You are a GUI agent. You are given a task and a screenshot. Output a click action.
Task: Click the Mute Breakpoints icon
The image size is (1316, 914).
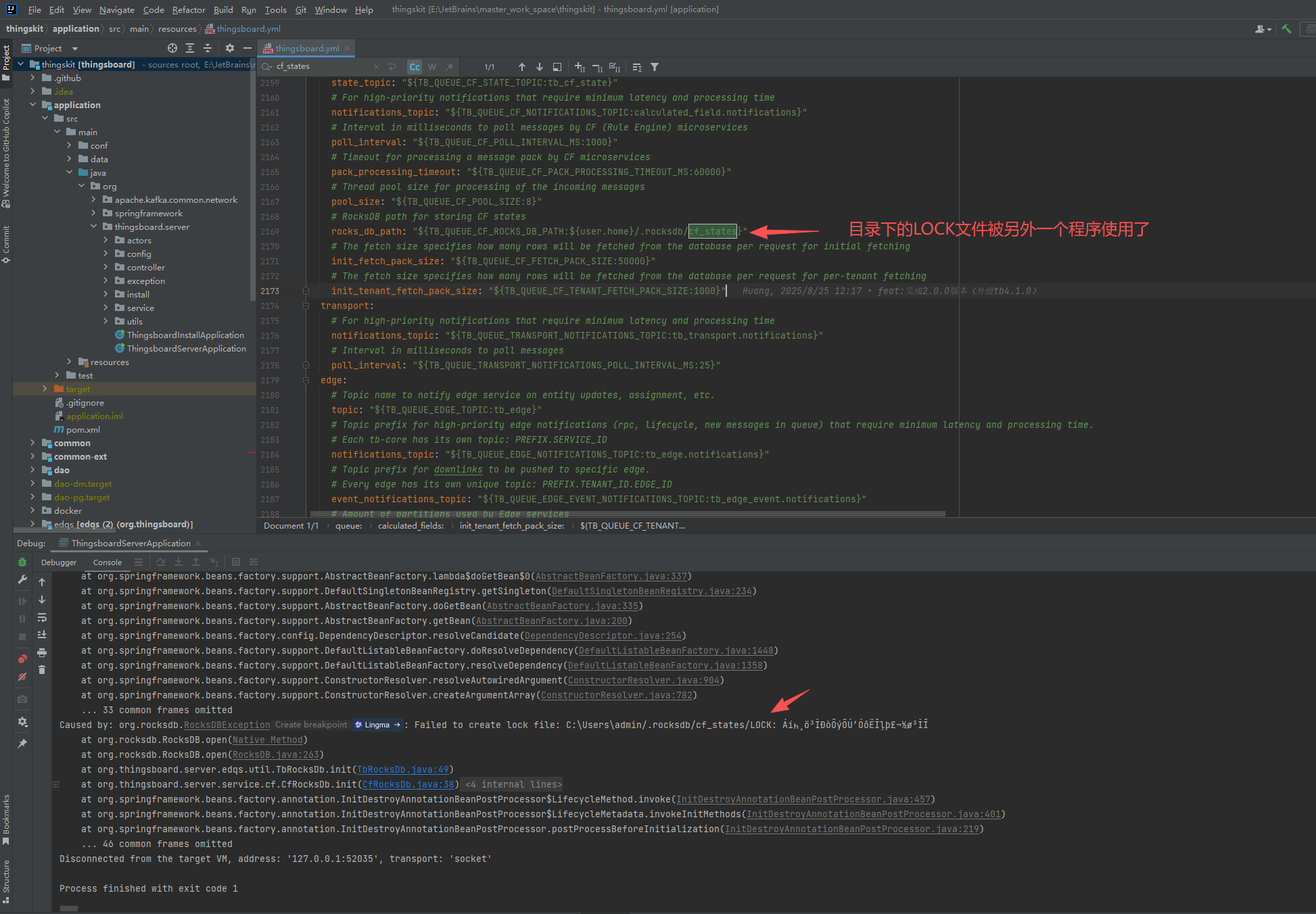click(22, 677)
